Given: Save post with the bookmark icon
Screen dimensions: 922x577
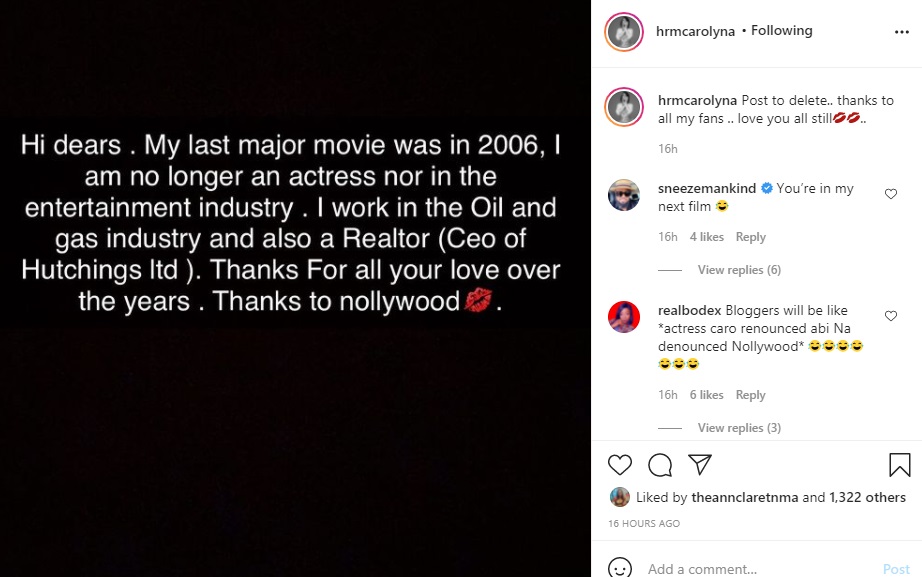Looking at the screenshot, I should [x=899, y=465].
